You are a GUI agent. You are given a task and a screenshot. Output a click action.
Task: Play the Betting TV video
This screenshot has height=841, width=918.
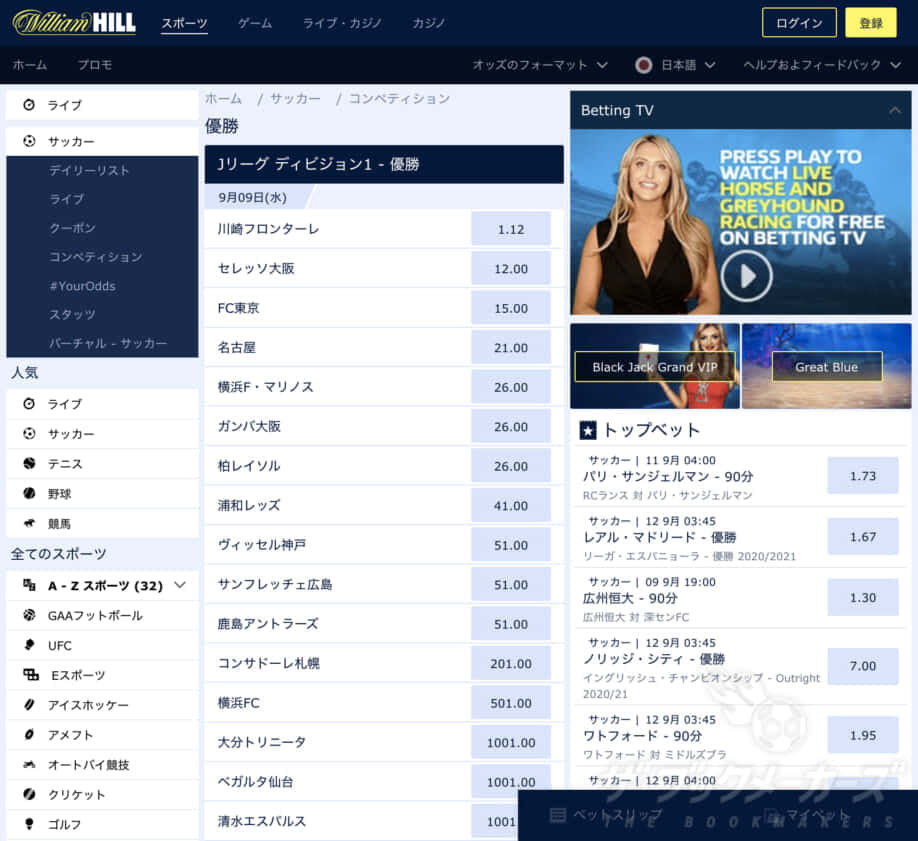tap(746, 275)
